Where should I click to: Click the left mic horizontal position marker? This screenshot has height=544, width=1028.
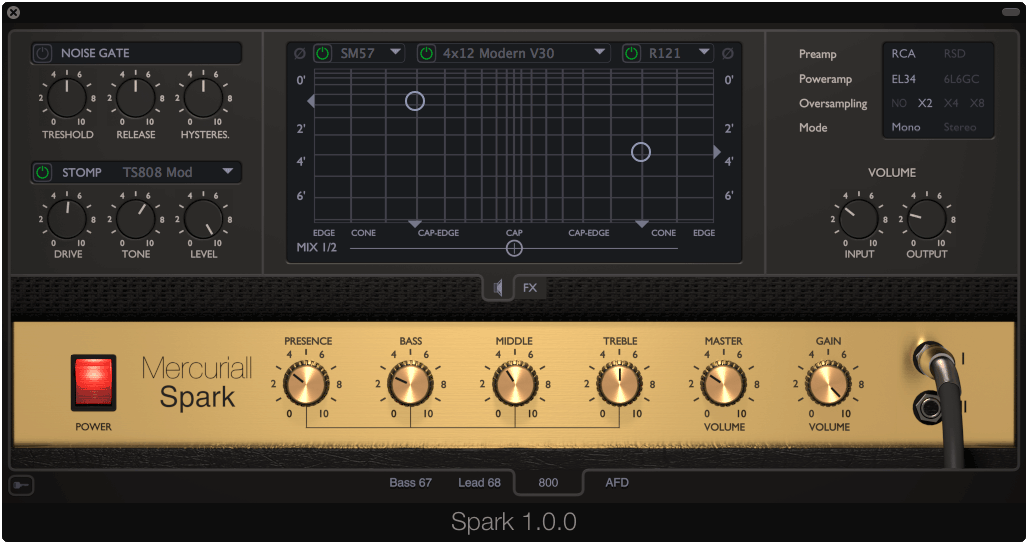[x=414, y=224]
